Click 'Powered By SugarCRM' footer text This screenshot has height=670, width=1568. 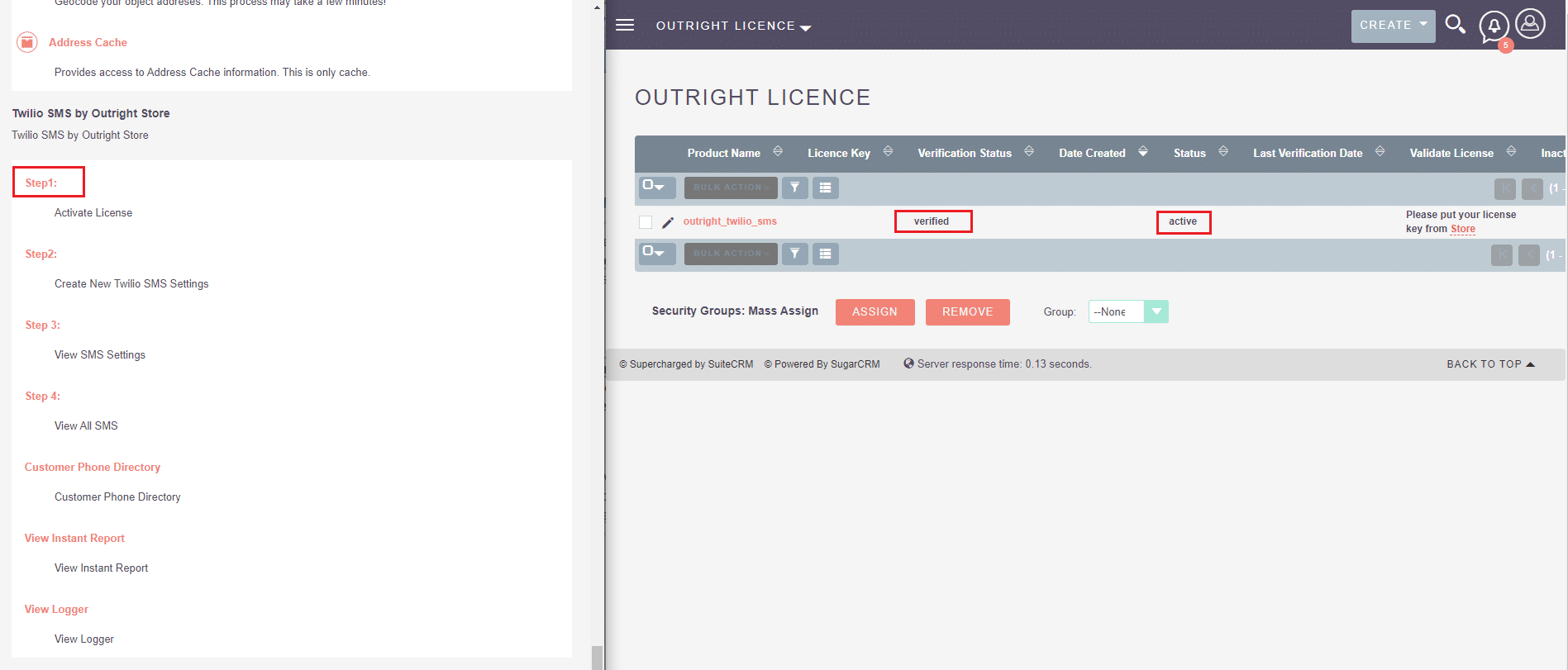click(822, 364)
